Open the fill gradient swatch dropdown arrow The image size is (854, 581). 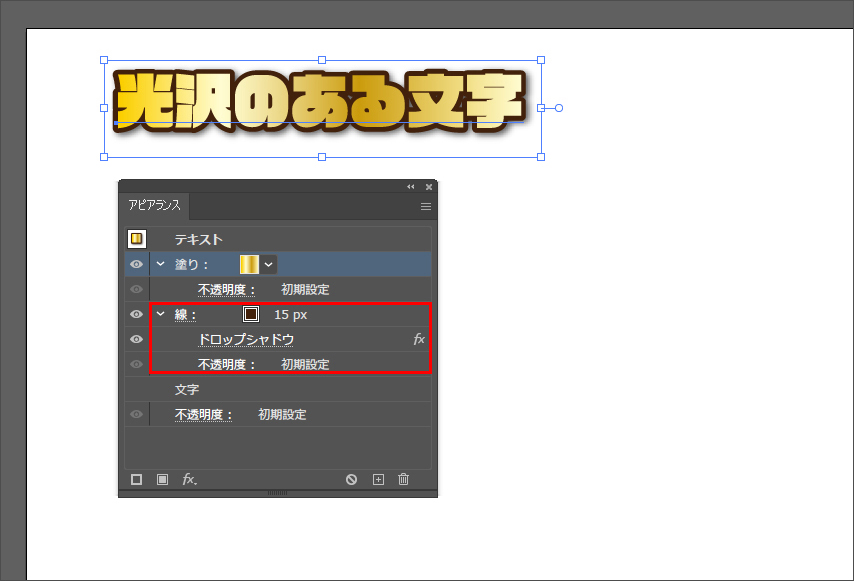coord(269,265)
